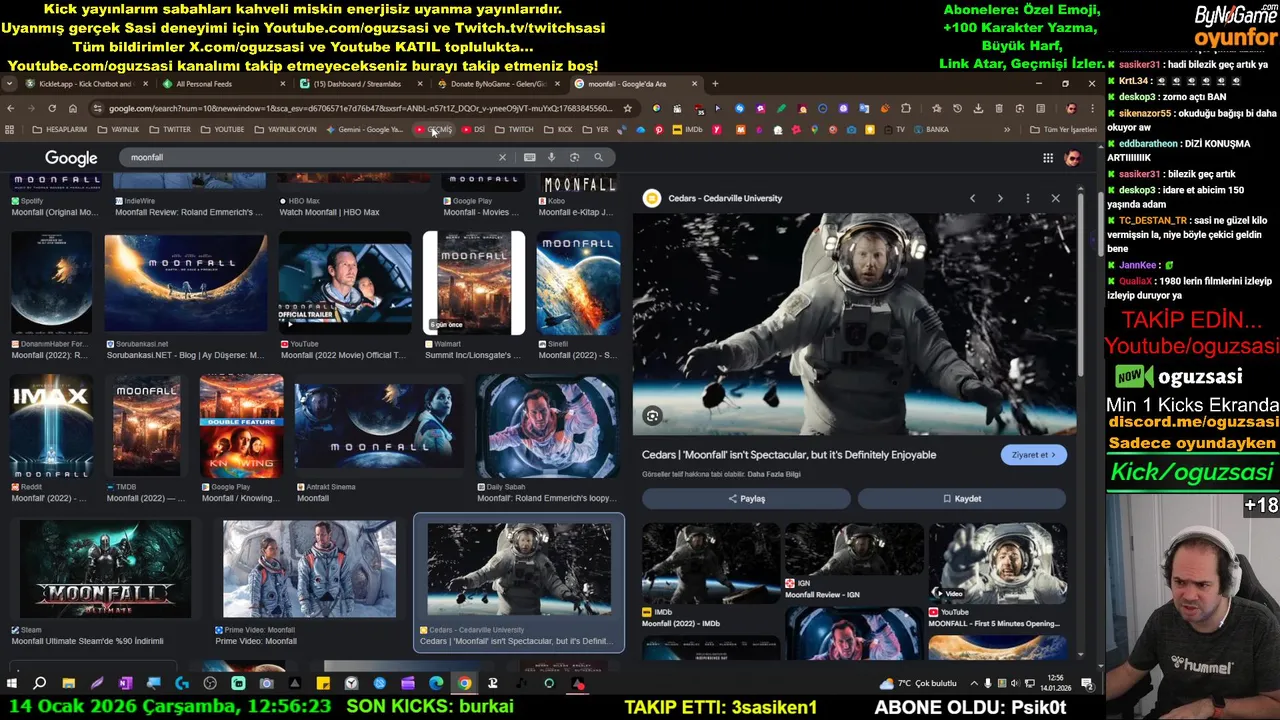Open the Windows Start menu
The width and height of the screenshot is (1280, 720).
pos(11,684)
